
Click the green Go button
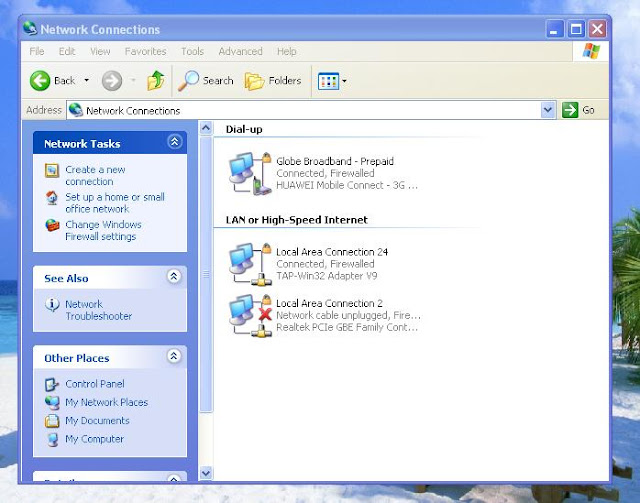[x=579, y=110]
